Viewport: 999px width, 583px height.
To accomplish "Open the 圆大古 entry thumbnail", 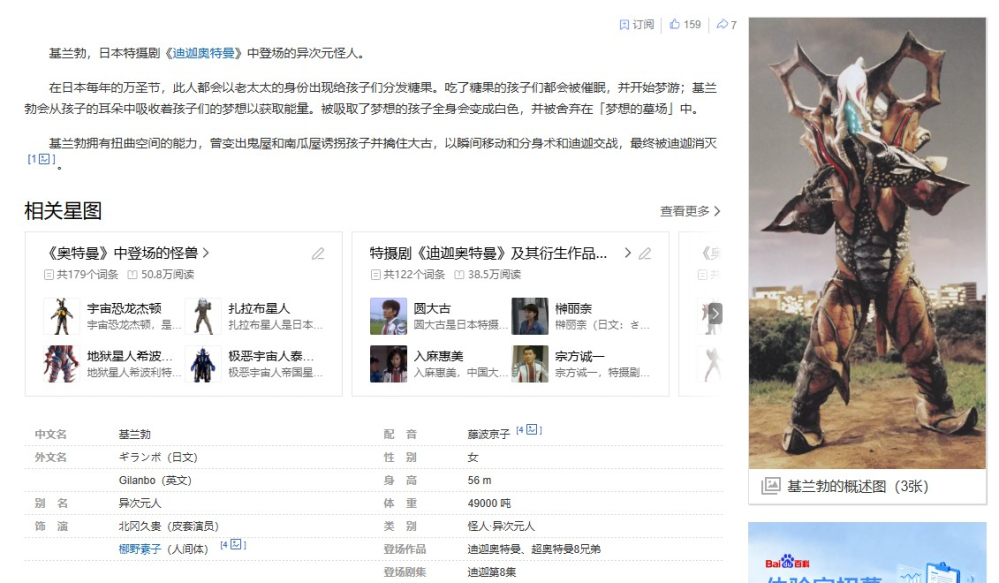I will (388, 316).
